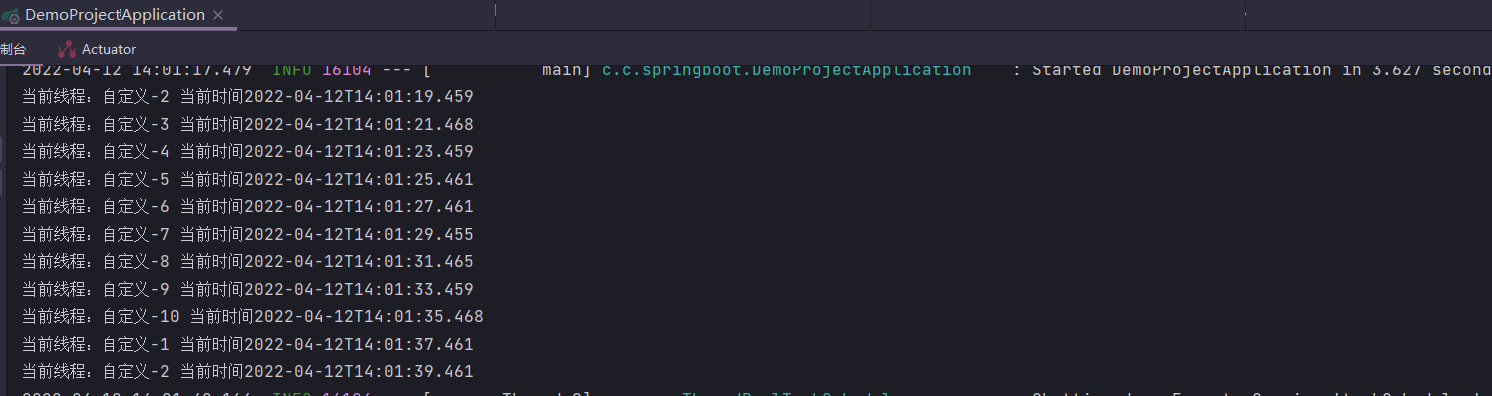1492x396 pixels.
Task: Click the INFO level text in startup log
Action: [x=292, y=70]
